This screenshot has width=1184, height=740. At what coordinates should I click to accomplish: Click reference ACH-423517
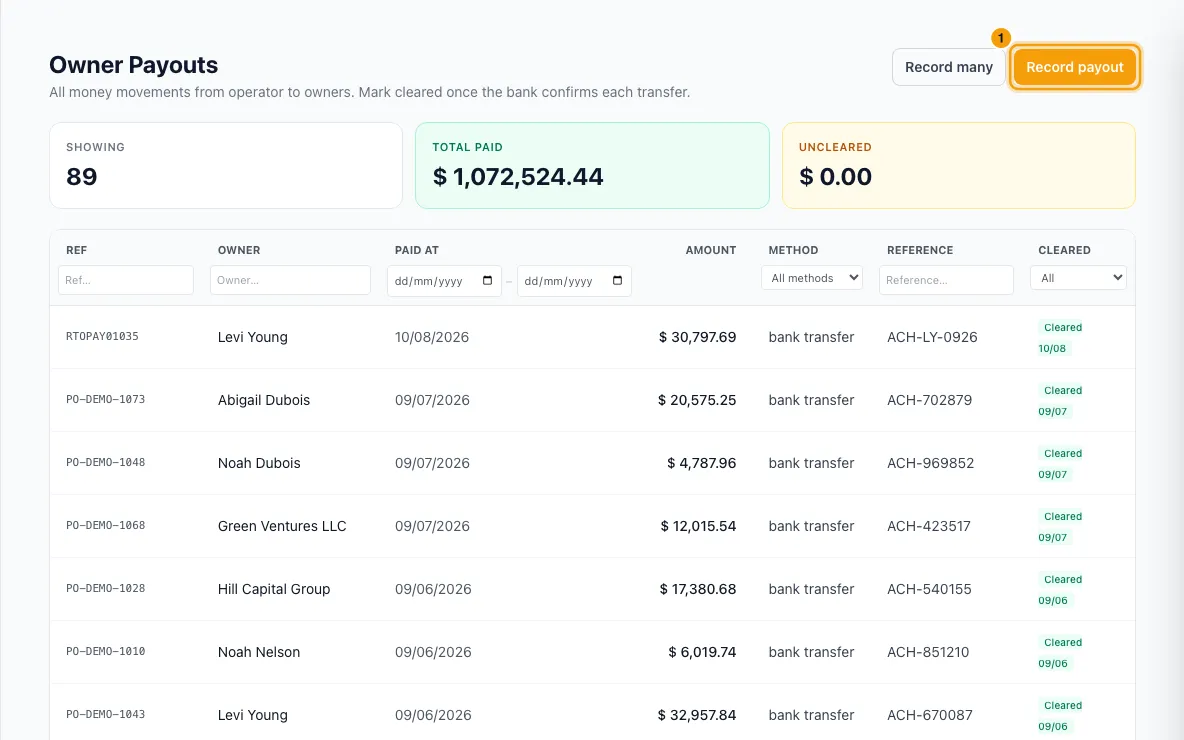pos(929,526)
